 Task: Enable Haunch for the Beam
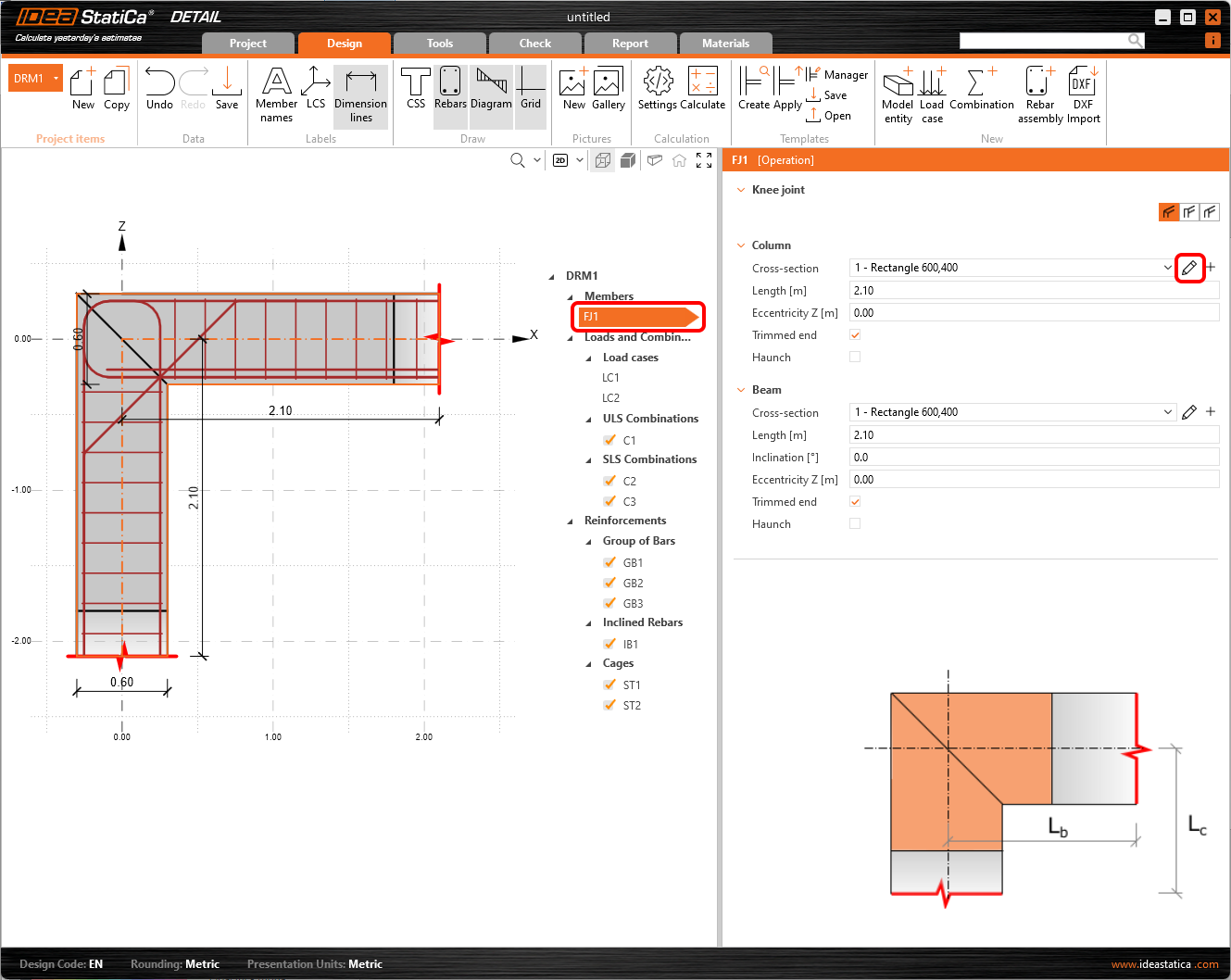click(x=854, y=523)
